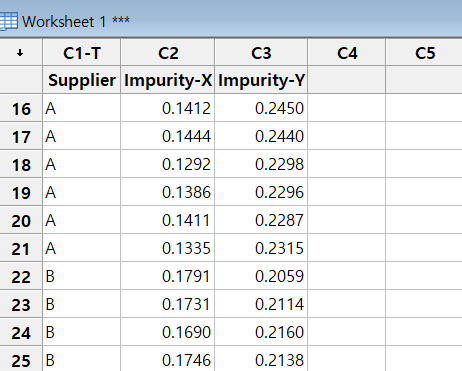Click the cell with value 0.1292
The width and height of the screenshot is (462, 371).
coord(168,164)
